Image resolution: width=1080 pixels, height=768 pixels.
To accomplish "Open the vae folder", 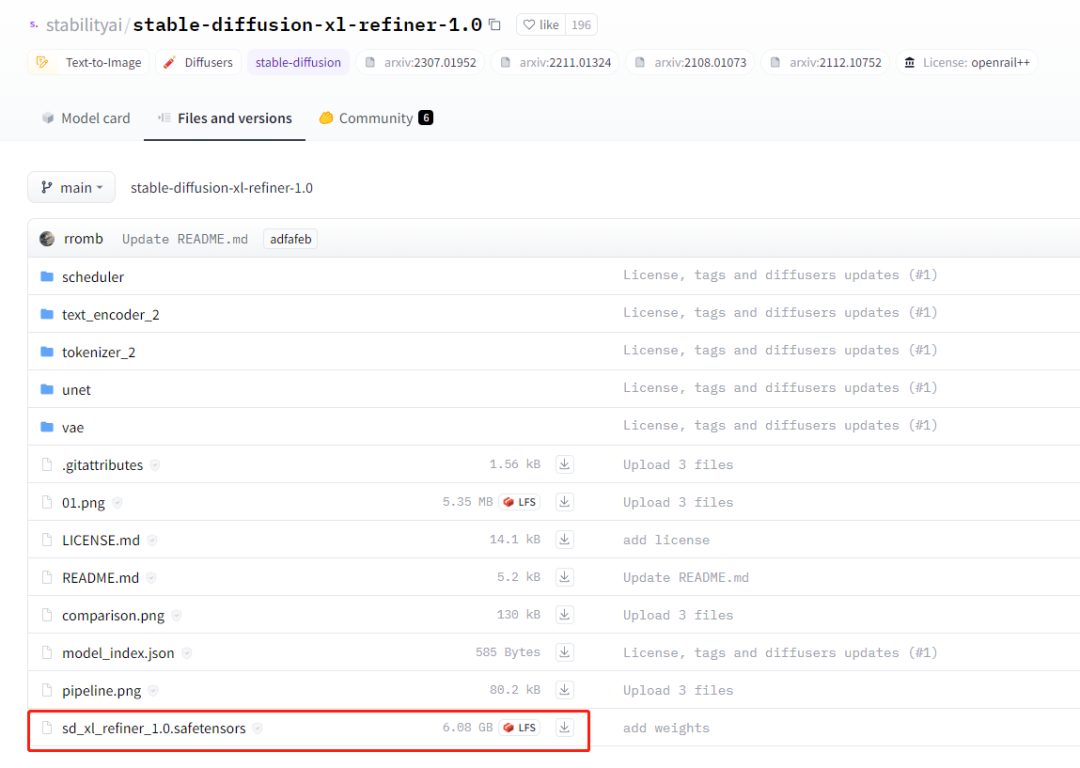I will (73, 428).
